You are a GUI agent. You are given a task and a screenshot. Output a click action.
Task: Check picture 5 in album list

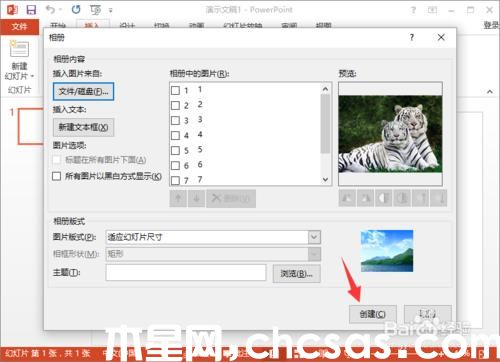(175, 150)
